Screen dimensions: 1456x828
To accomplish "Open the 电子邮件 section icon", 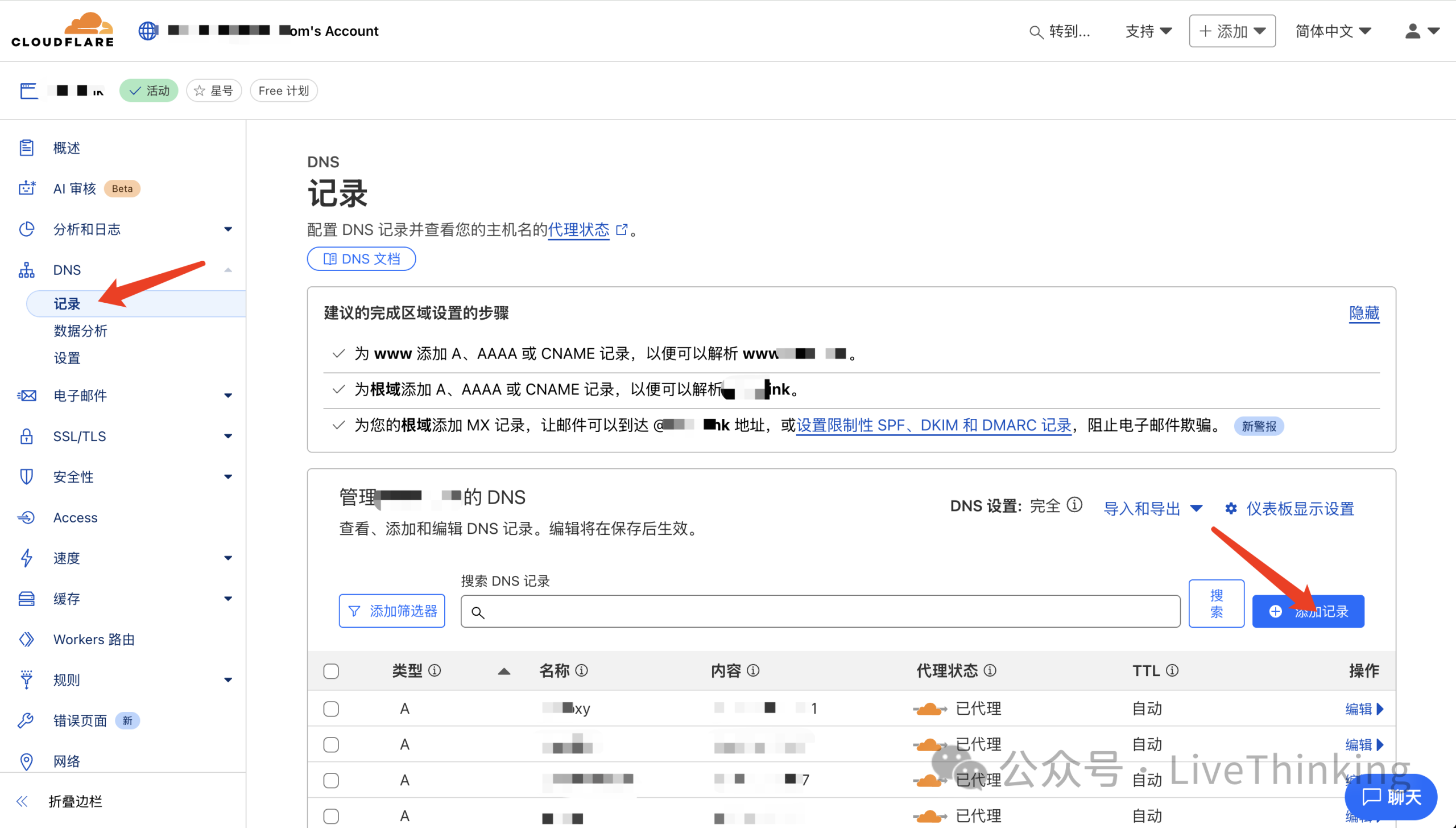I will pyautogui.click(x=26, y=395).
